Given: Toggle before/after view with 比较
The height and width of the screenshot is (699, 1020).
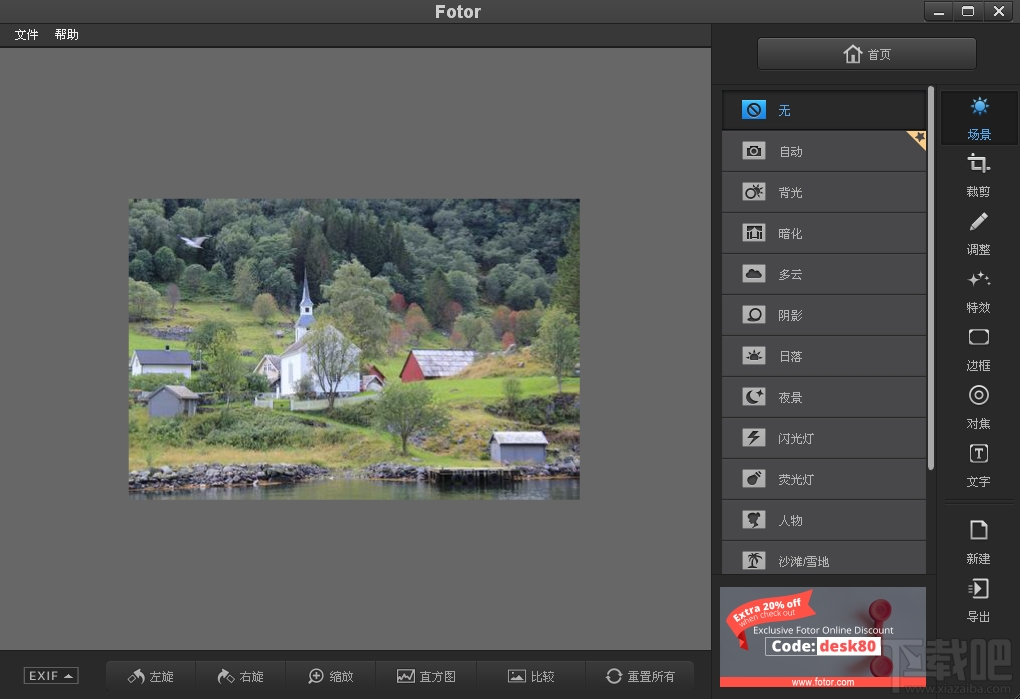Looking at the screenshot, I should point(533,676).
